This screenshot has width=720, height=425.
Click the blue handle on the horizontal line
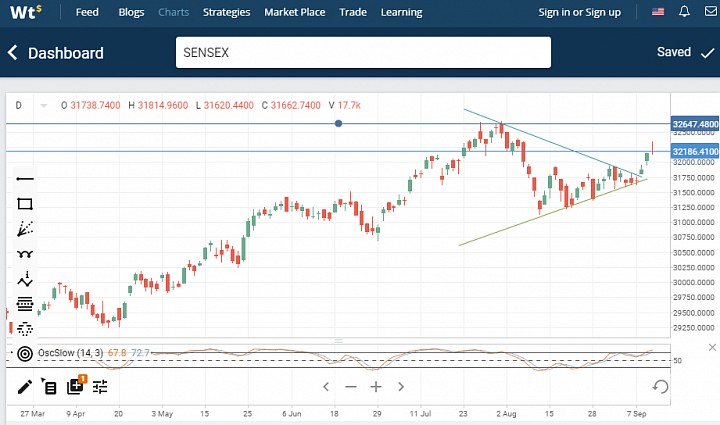pyautogui.click(x=338, y=123)
